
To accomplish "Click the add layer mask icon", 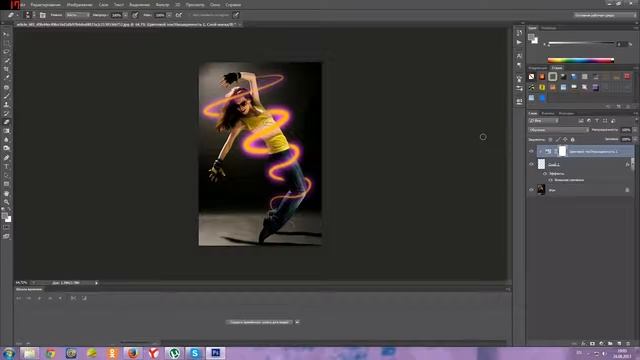I will (x=592, y=344).
